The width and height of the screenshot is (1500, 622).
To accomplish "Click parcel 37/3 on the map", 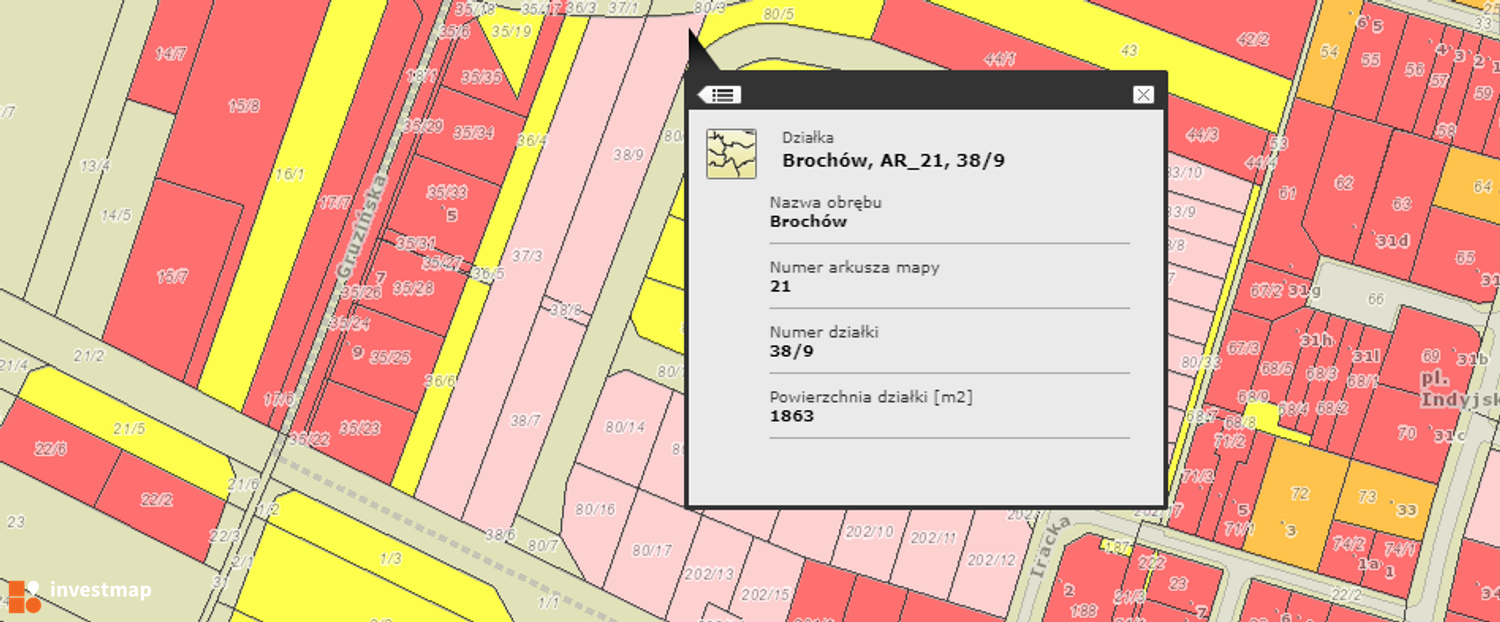I will click(x=527, y=256).
